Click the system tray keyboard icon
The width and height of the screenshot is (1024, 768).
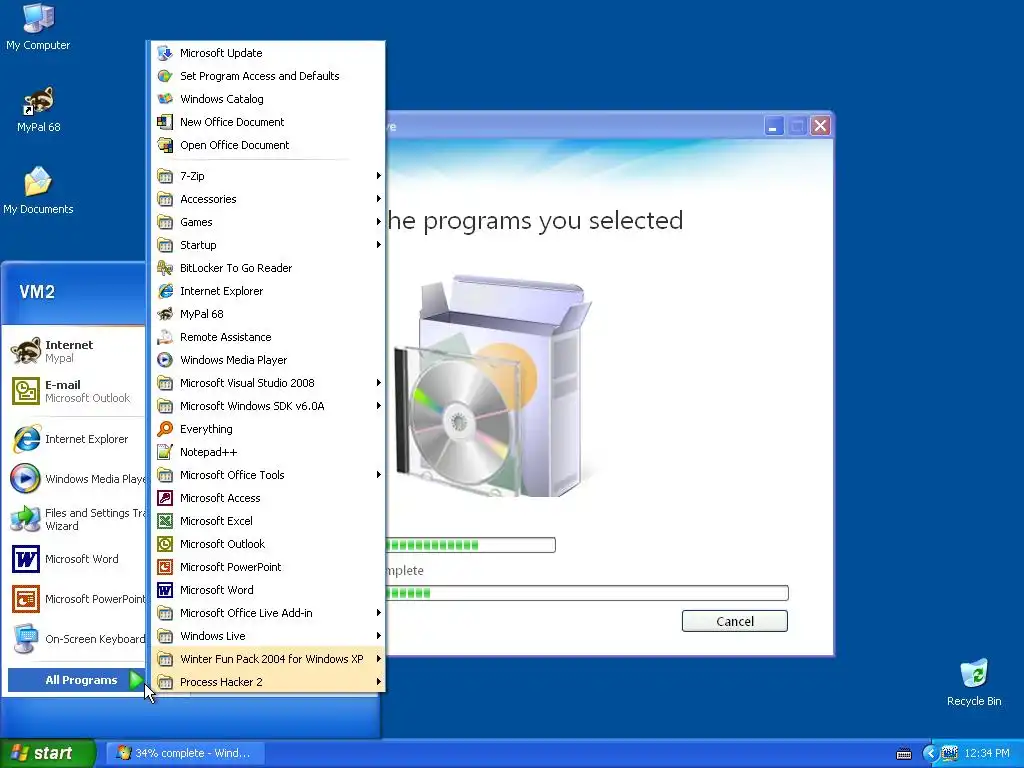pyautogui.click(x=904, y=754)
